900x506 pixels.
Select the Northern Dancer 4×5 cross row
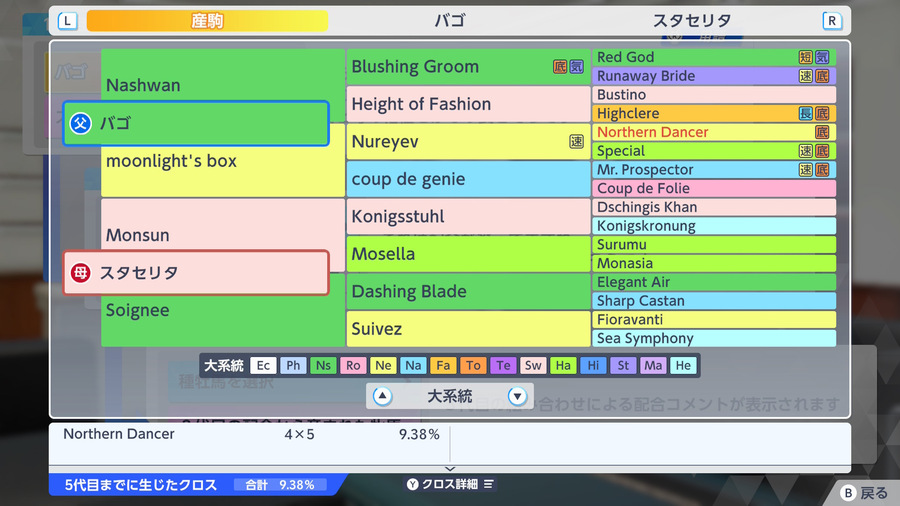tap(251, 434)
